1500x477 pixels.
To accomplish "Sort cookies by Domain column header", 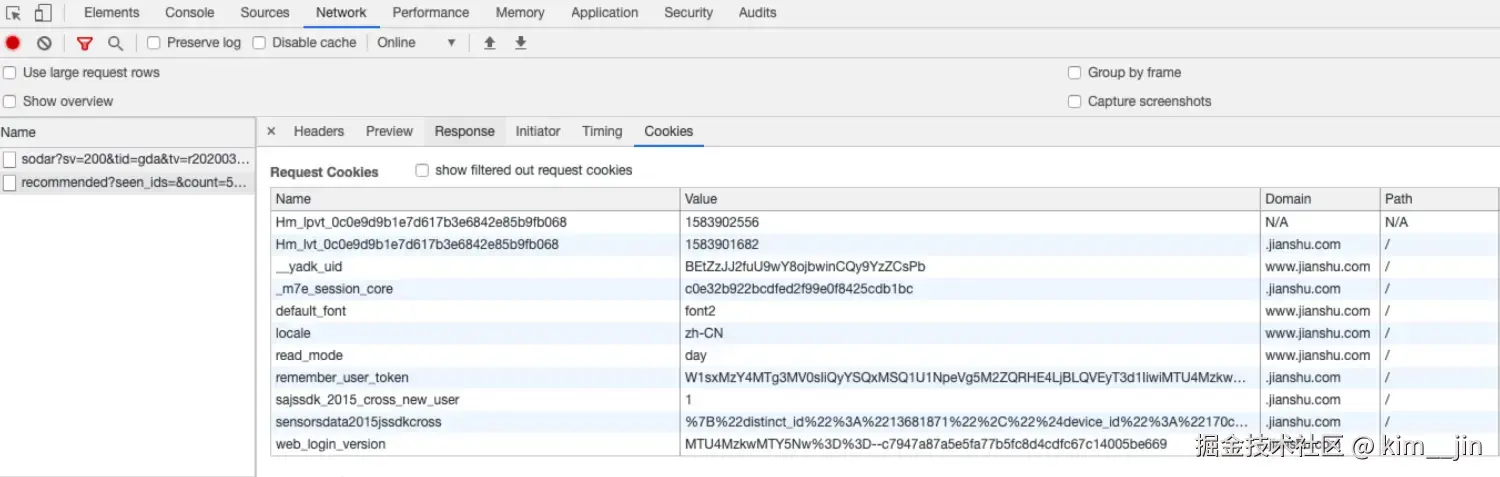I will pyautogui.click(x=1288, y=199).
